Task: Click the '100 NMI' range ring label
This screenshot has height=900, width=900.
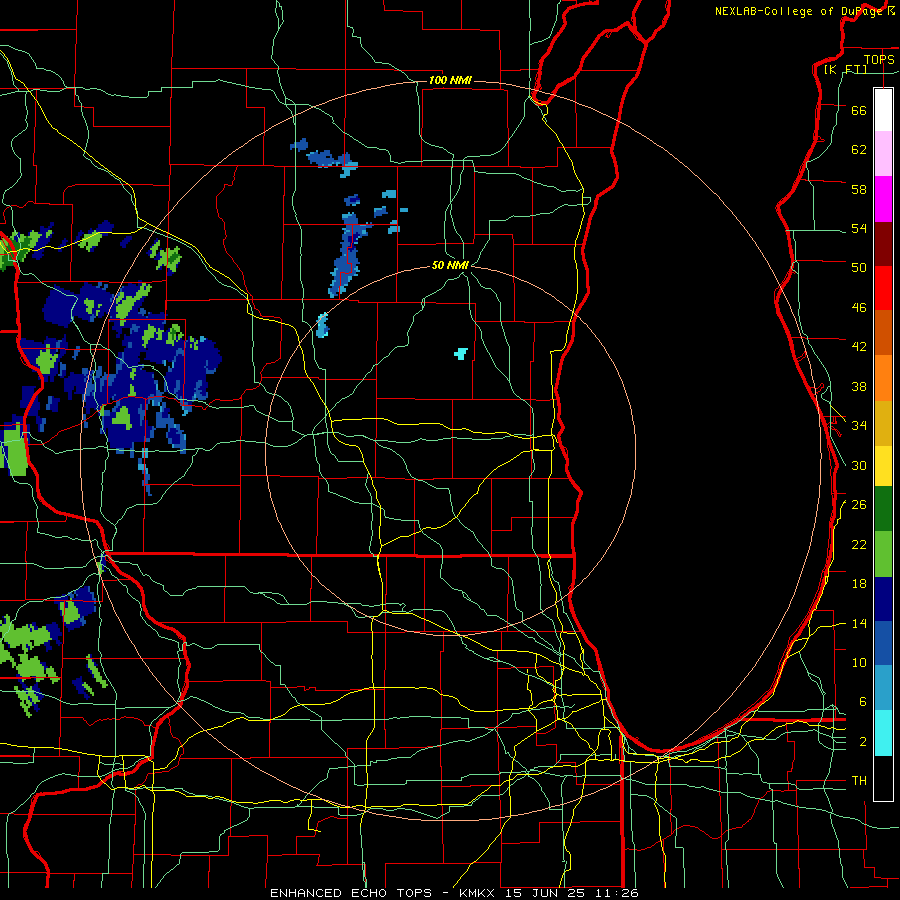Action: 450,80
